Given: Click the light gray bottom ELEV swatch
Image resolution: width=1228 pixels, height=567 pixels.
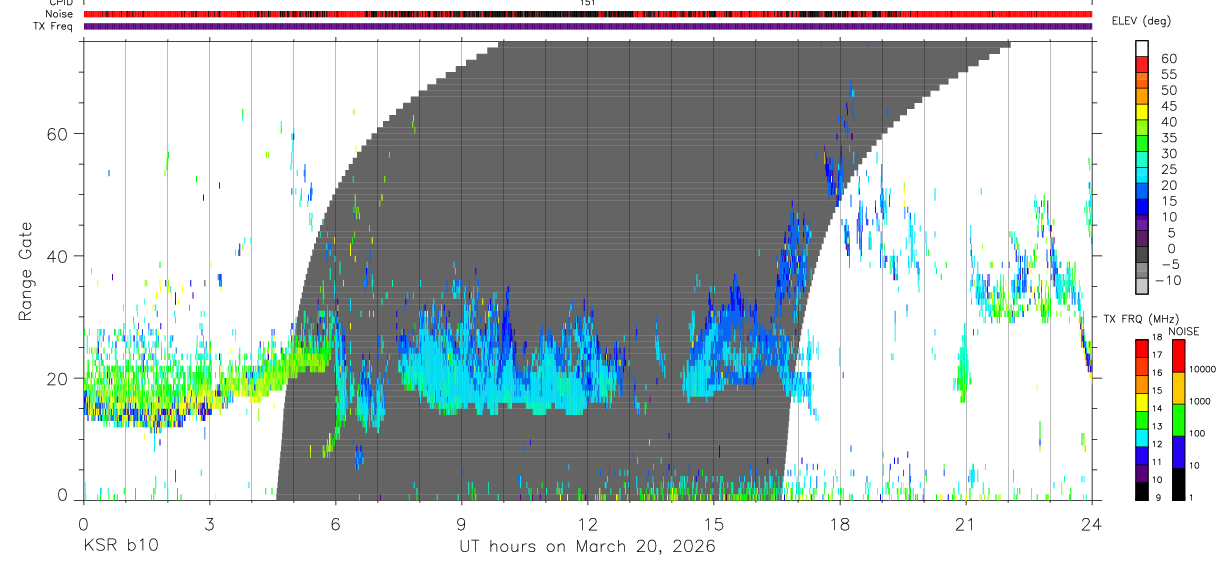Looking at the screenshot, I should 1142,285.
